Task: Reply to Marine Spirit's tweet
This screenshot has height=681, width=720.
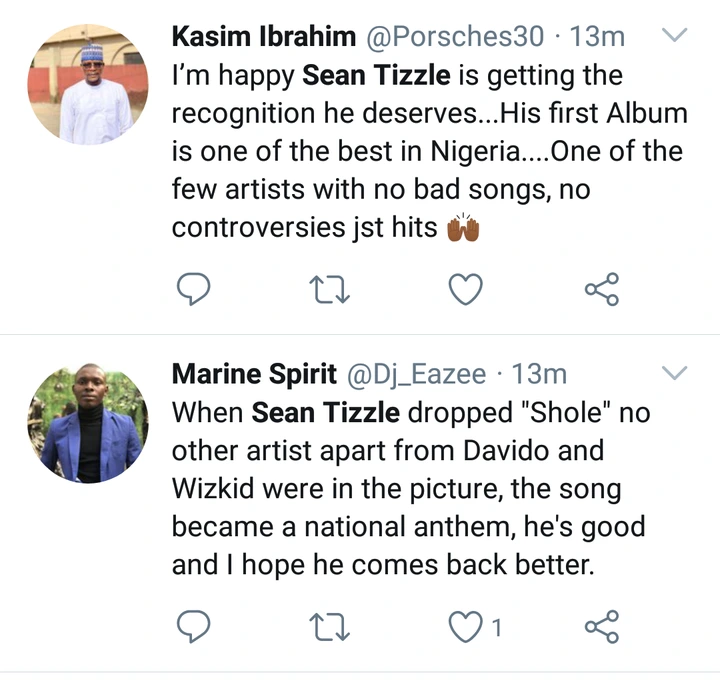Action: click(192, 627)
